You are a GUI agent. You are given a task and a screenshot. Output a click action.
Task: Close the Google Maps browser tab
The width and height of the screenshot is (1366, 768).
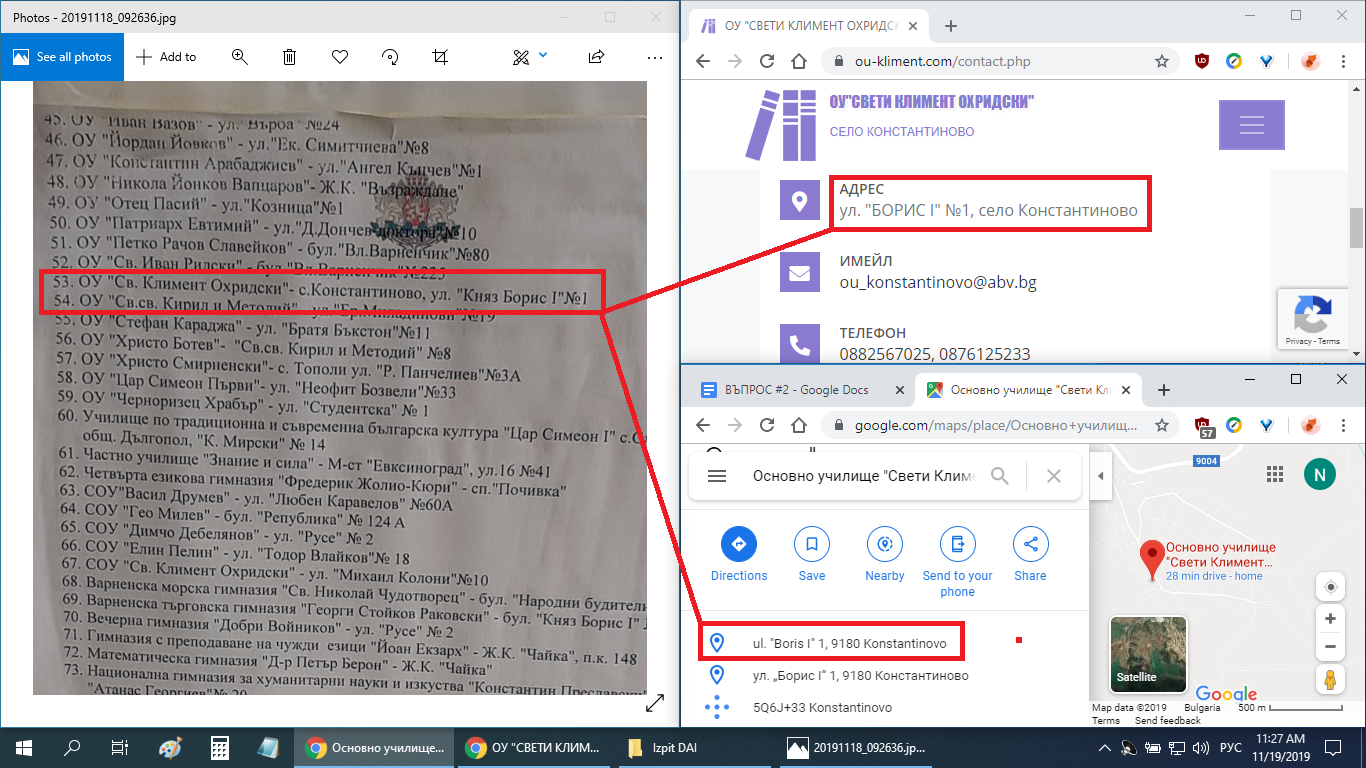coord(1128,390)
